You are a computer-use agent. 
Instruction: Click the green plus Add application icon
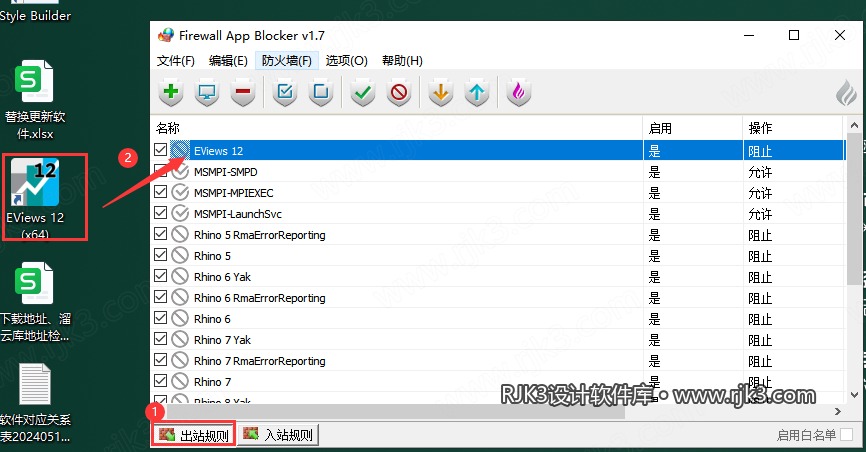click(171, 92)
